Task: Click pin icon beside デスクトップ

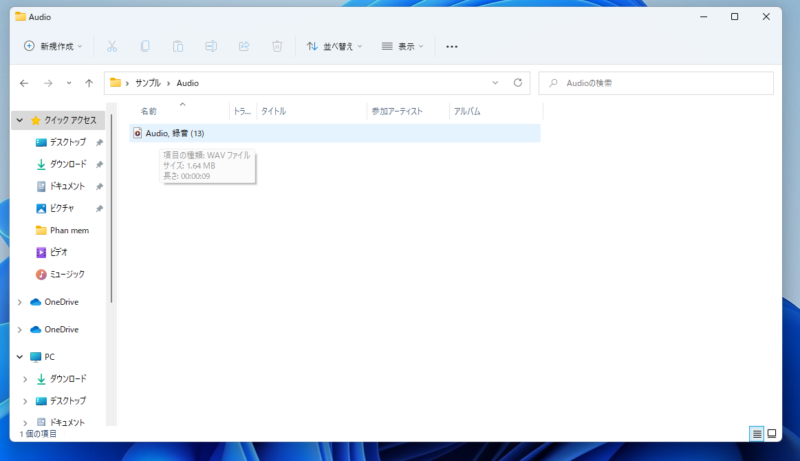Action: [99, 142]
